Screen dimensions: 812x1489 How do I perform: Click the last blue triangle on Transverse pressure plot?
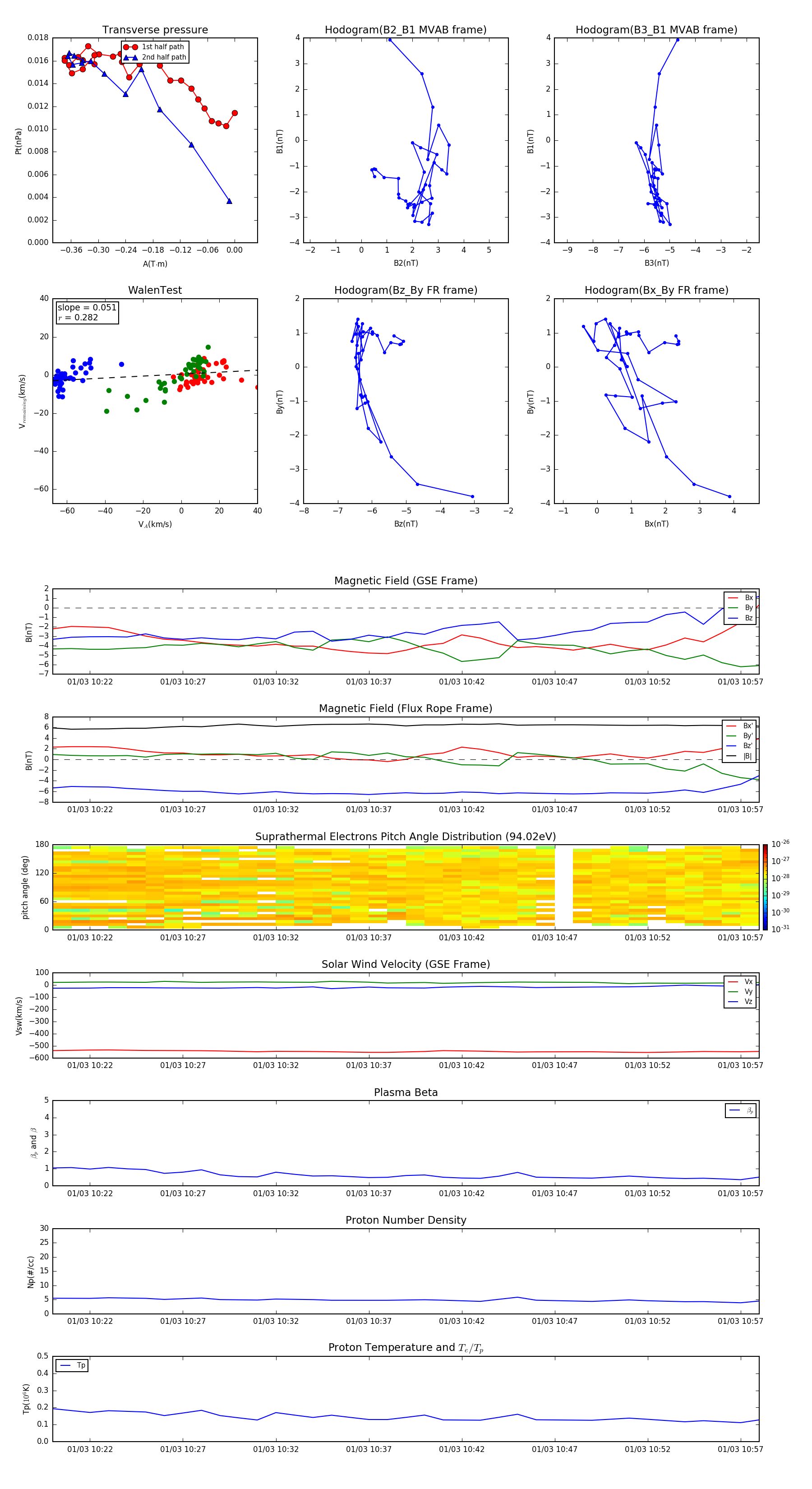(230, 201)
